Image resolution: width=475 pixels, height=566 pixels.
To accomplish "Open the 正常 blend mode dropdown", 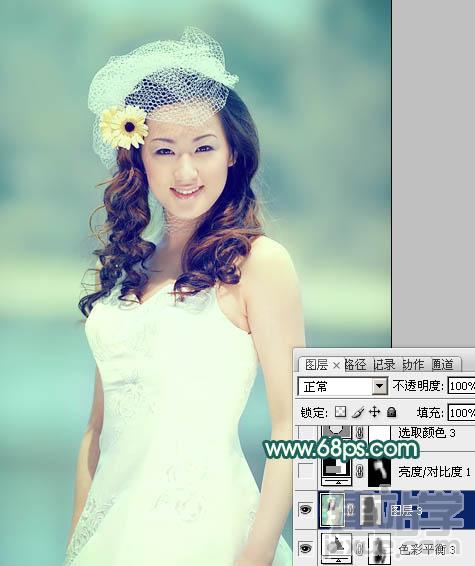I will [343, 387].
